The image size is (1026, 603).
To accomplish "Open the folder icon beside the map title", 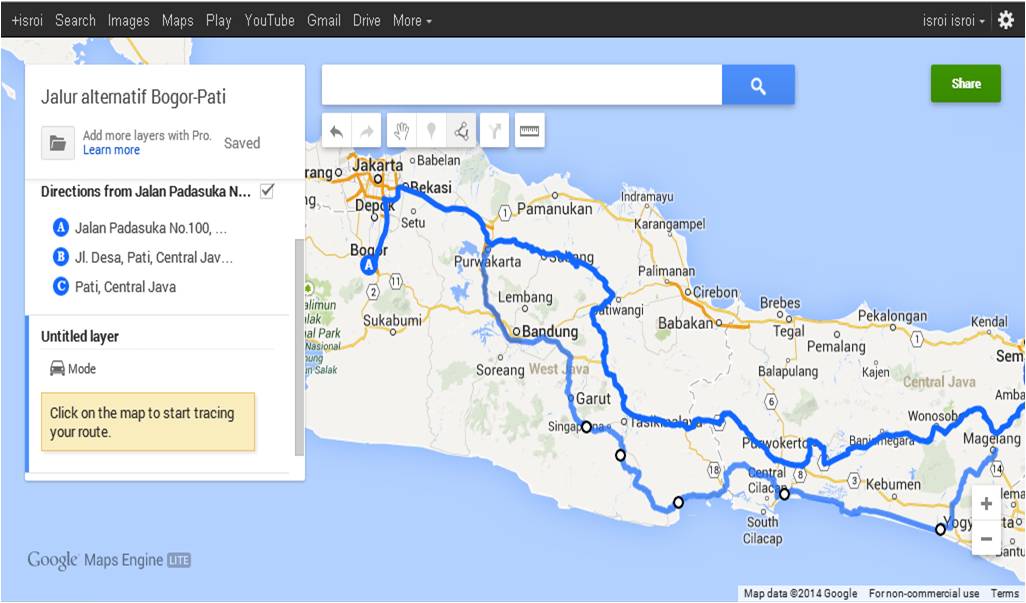I will click(58, 143).
